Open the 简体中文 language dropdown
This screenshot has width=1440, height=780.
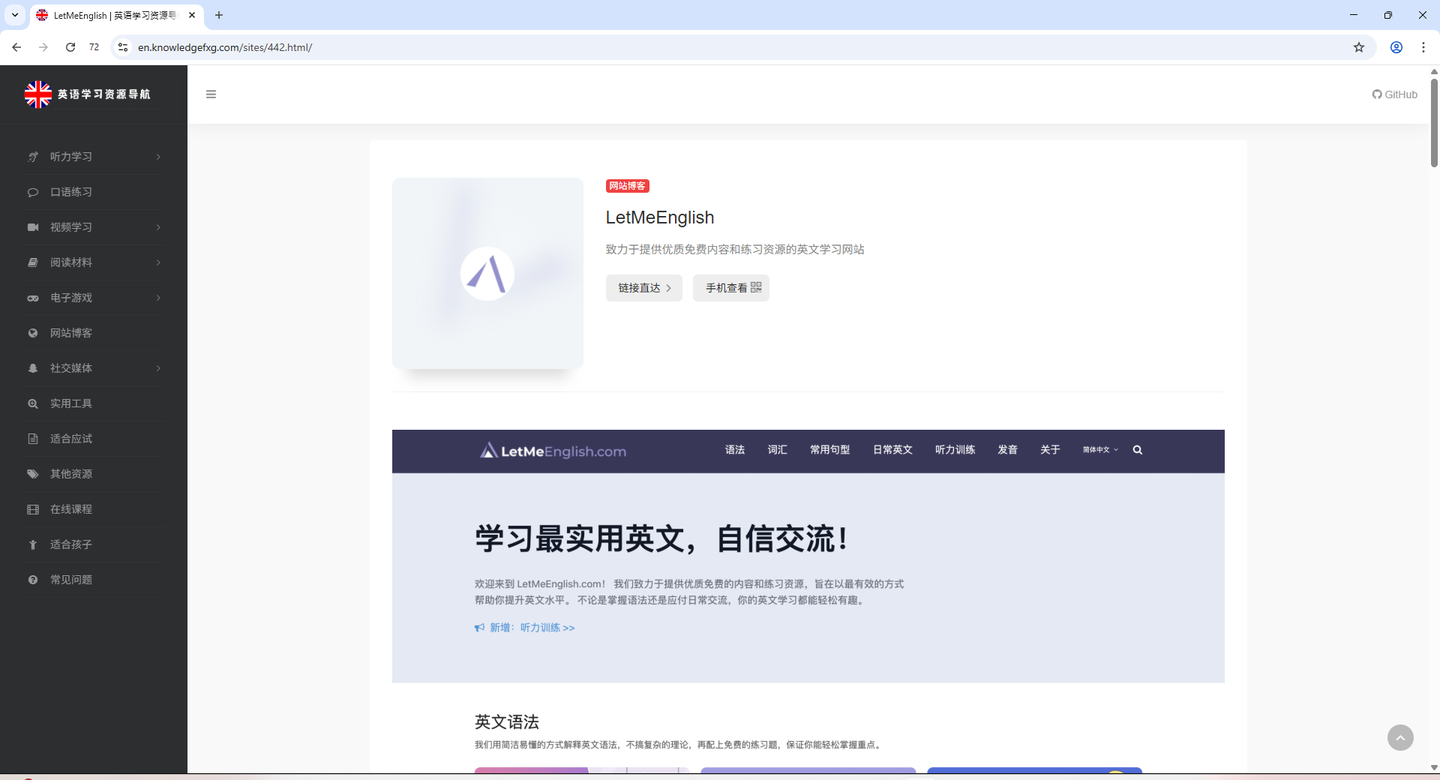[1100, 450]
